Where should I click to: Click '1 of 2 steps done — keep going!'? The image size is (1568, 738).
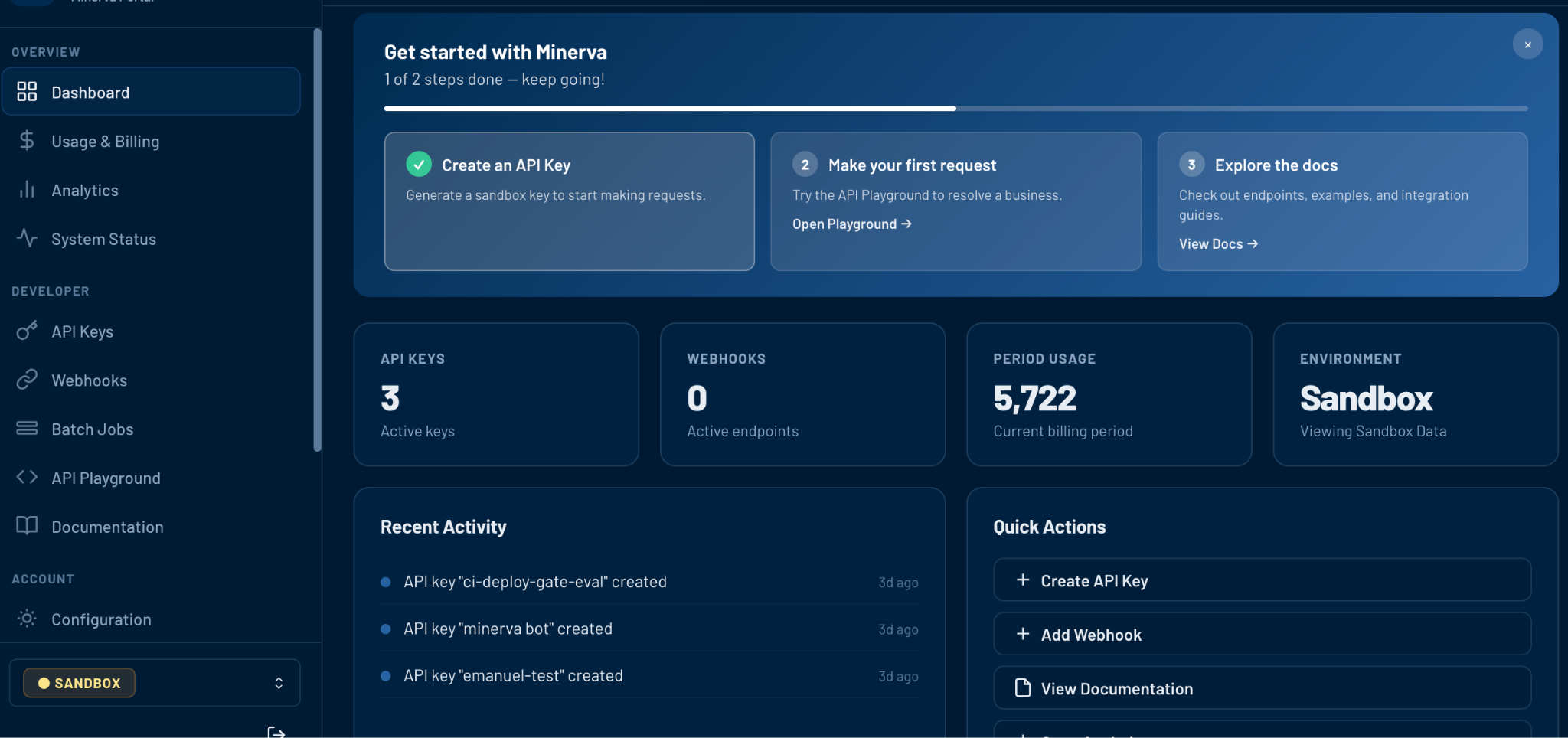495,79
